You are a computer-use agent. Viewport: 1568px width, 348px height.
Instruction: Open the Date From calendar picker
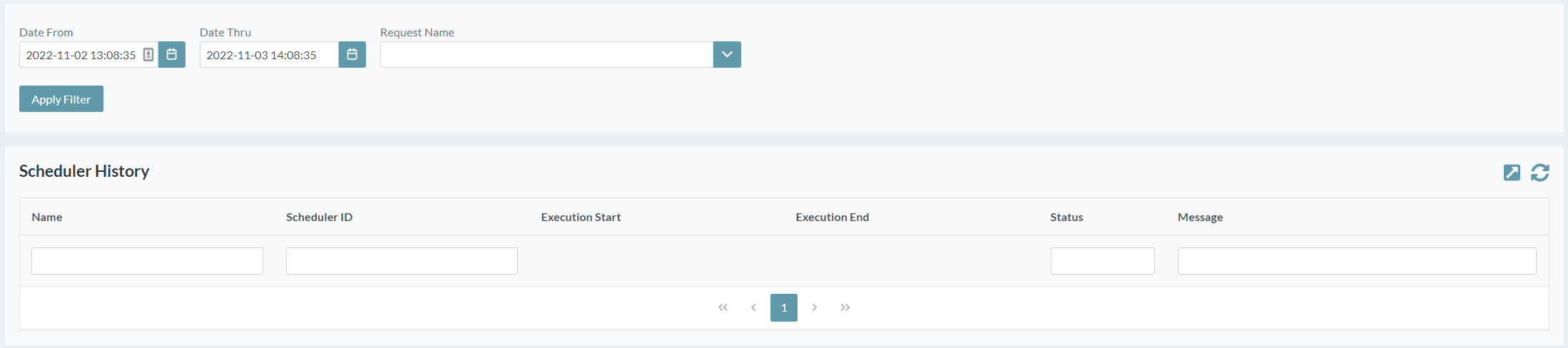tap(172, 55)
